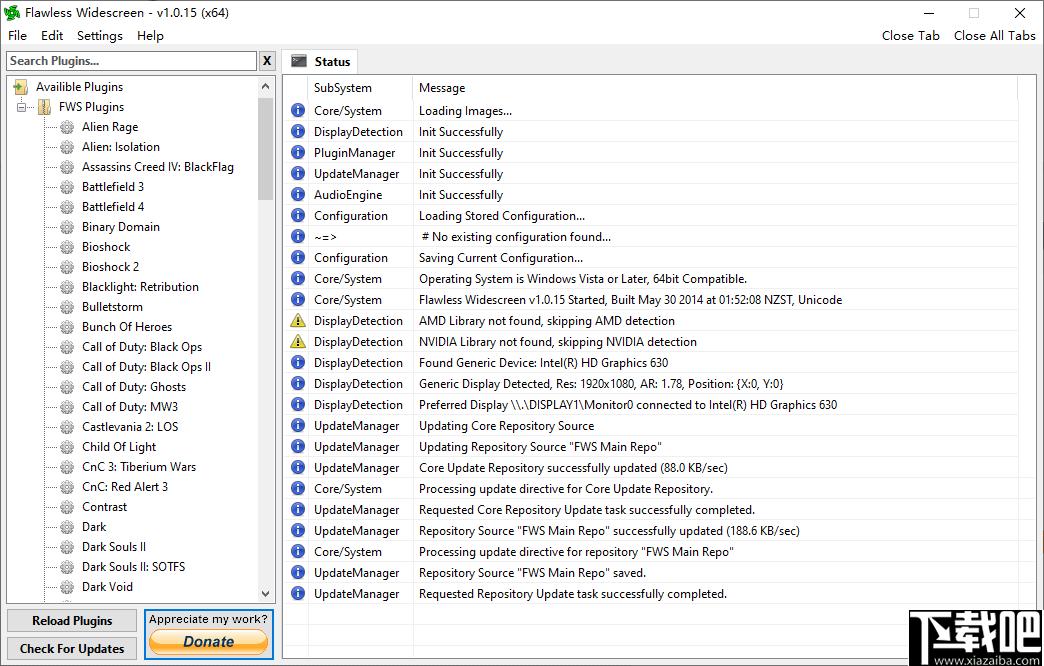Select Bunch Of Heroes plugin
This screenshot has width=1044, height=666.
pos(127,327)
